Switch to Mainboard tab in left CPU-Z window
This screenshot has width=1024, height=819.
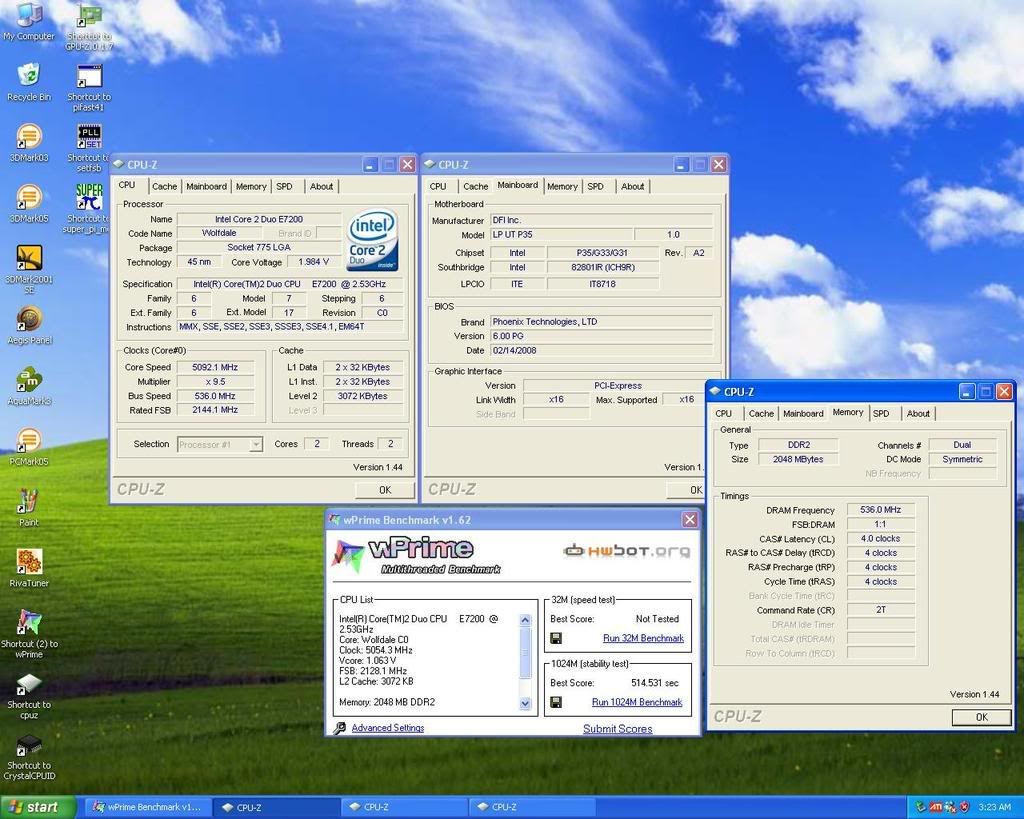point(206,186)
